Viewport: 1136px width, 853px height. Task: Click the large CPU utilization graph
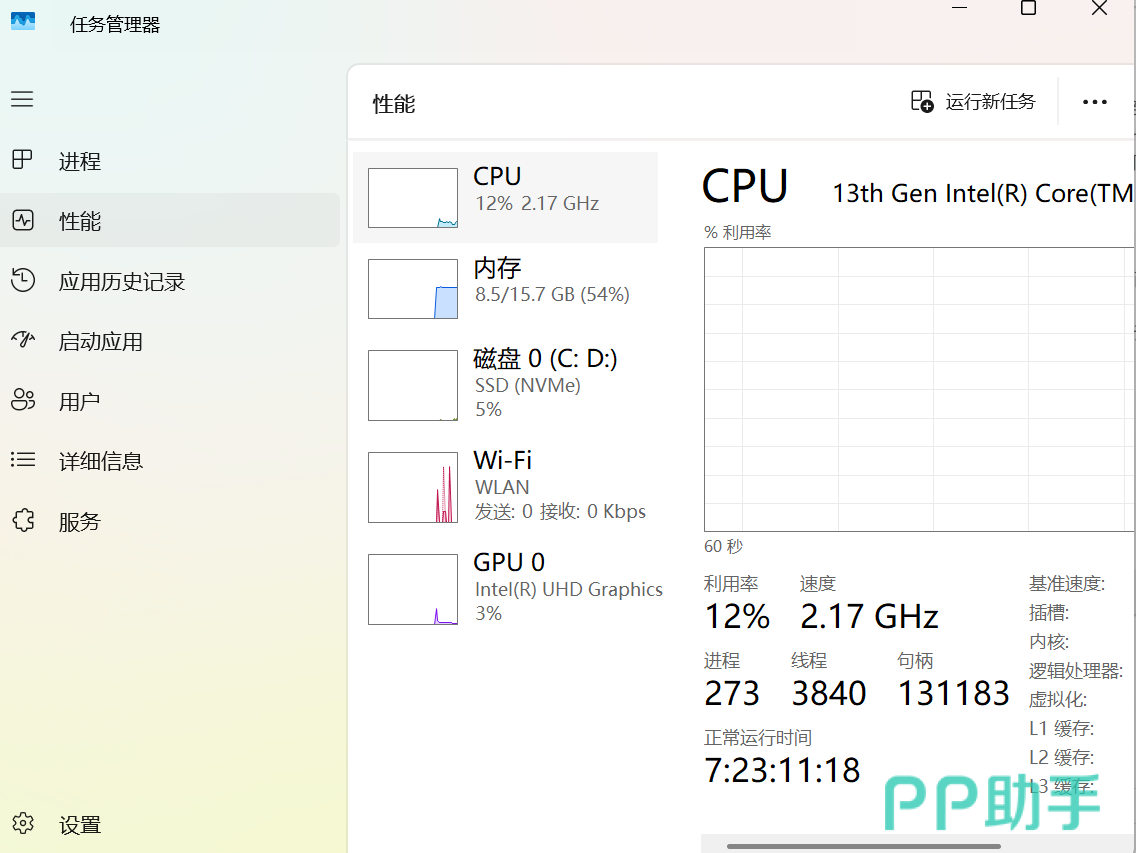click(919, 389)
